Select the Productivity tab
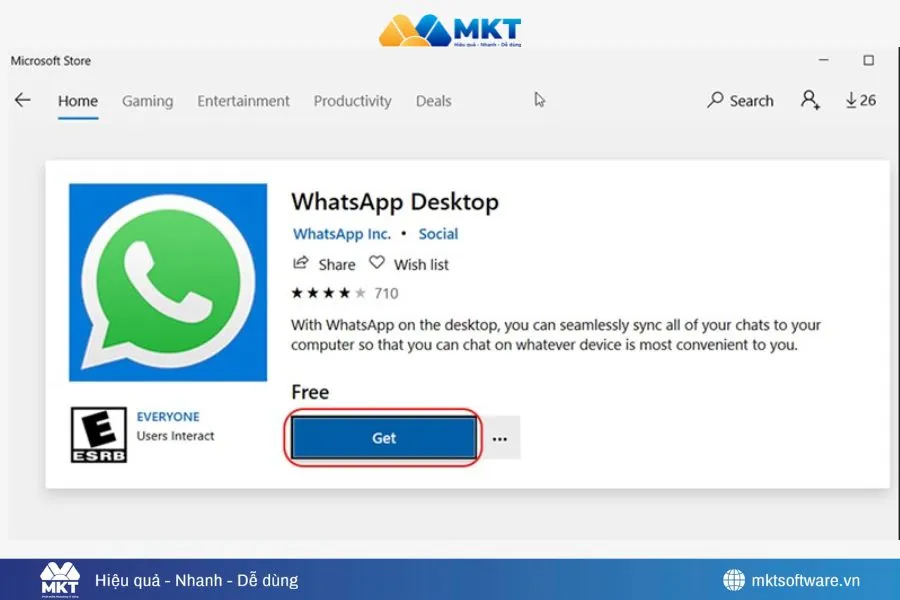The image size is (900, 600). (x=352, y=101)
